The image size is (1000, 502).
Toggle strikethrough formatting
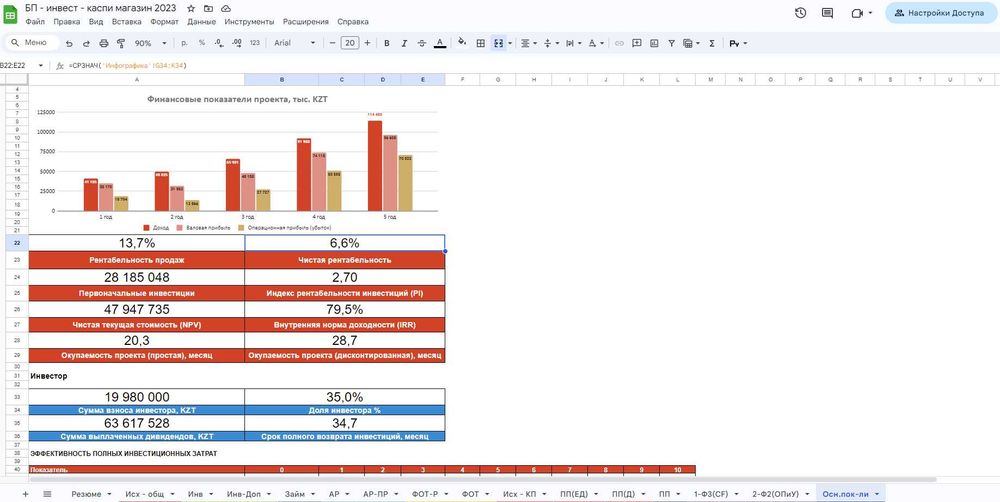[x=422, y=43]
